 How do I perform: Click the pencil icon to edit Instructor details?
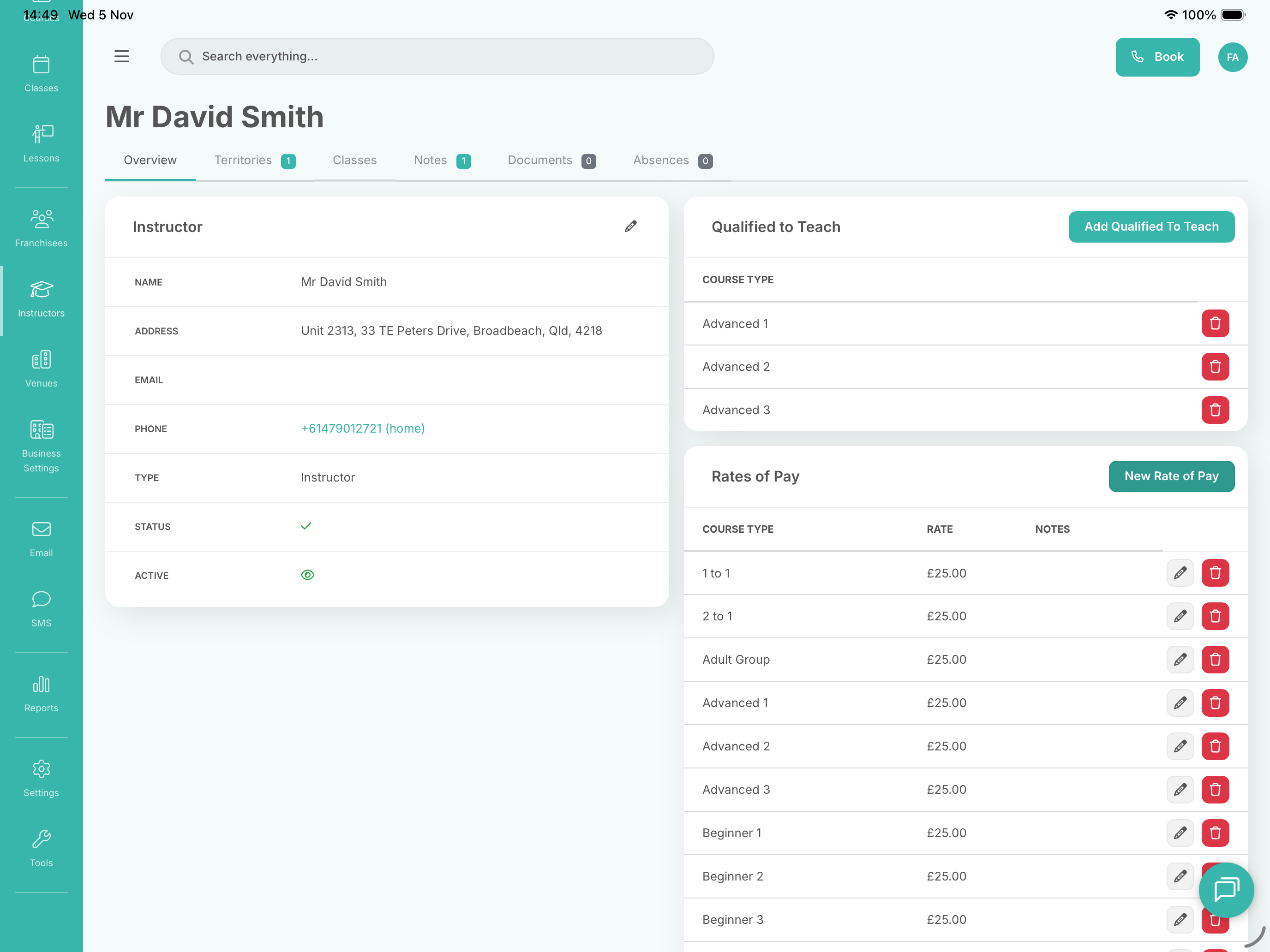[x=630, y=226]
